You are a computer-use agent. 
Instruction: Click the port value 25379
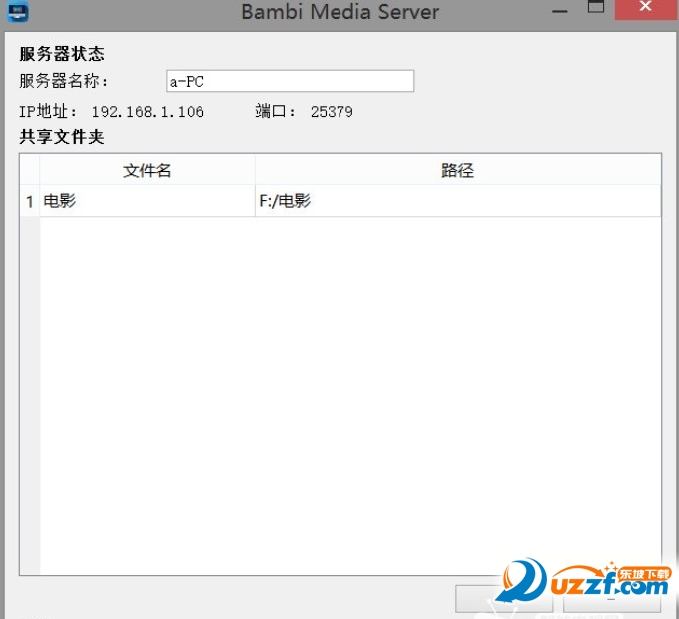[x=331, y=112]
